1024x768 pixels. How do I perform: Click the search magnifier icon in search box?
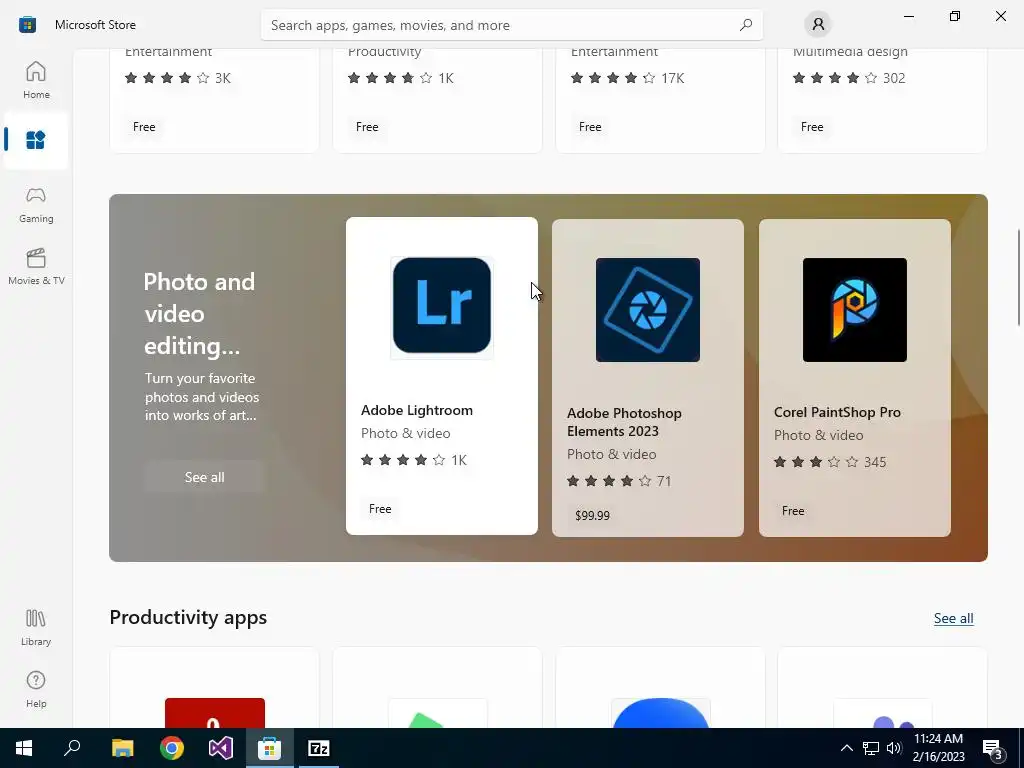(x=746, y=25)
